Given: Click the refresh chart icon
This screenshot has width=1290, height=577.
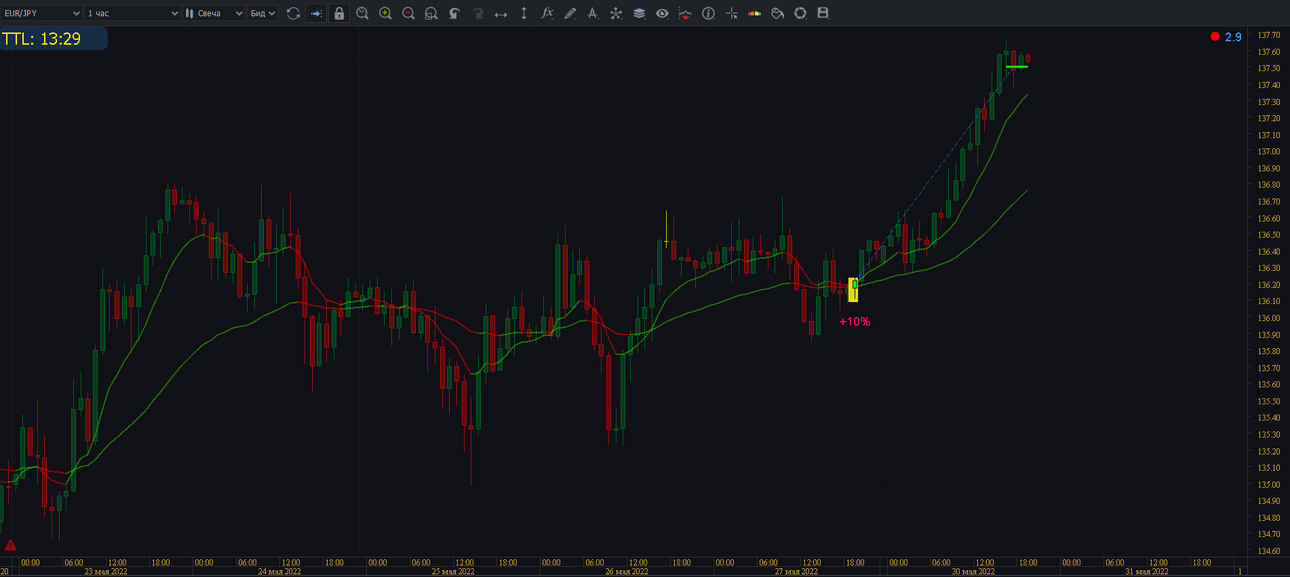Looking at the screenshot, I should pos(293,13).
